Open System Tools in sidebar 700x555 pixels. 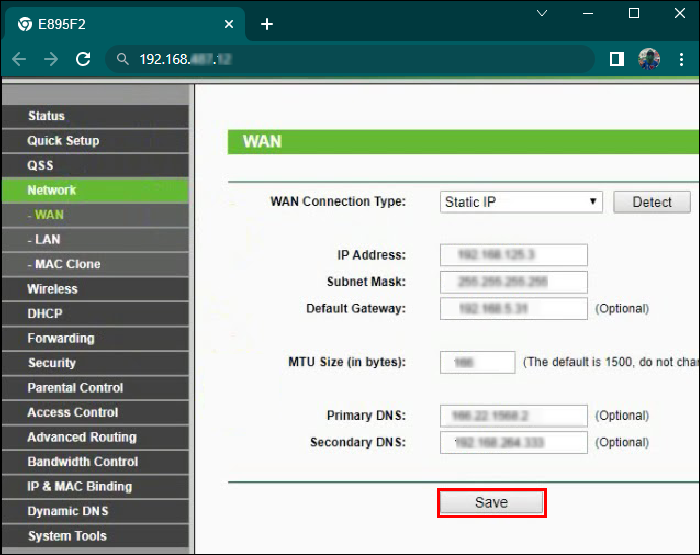coord(96,536)
